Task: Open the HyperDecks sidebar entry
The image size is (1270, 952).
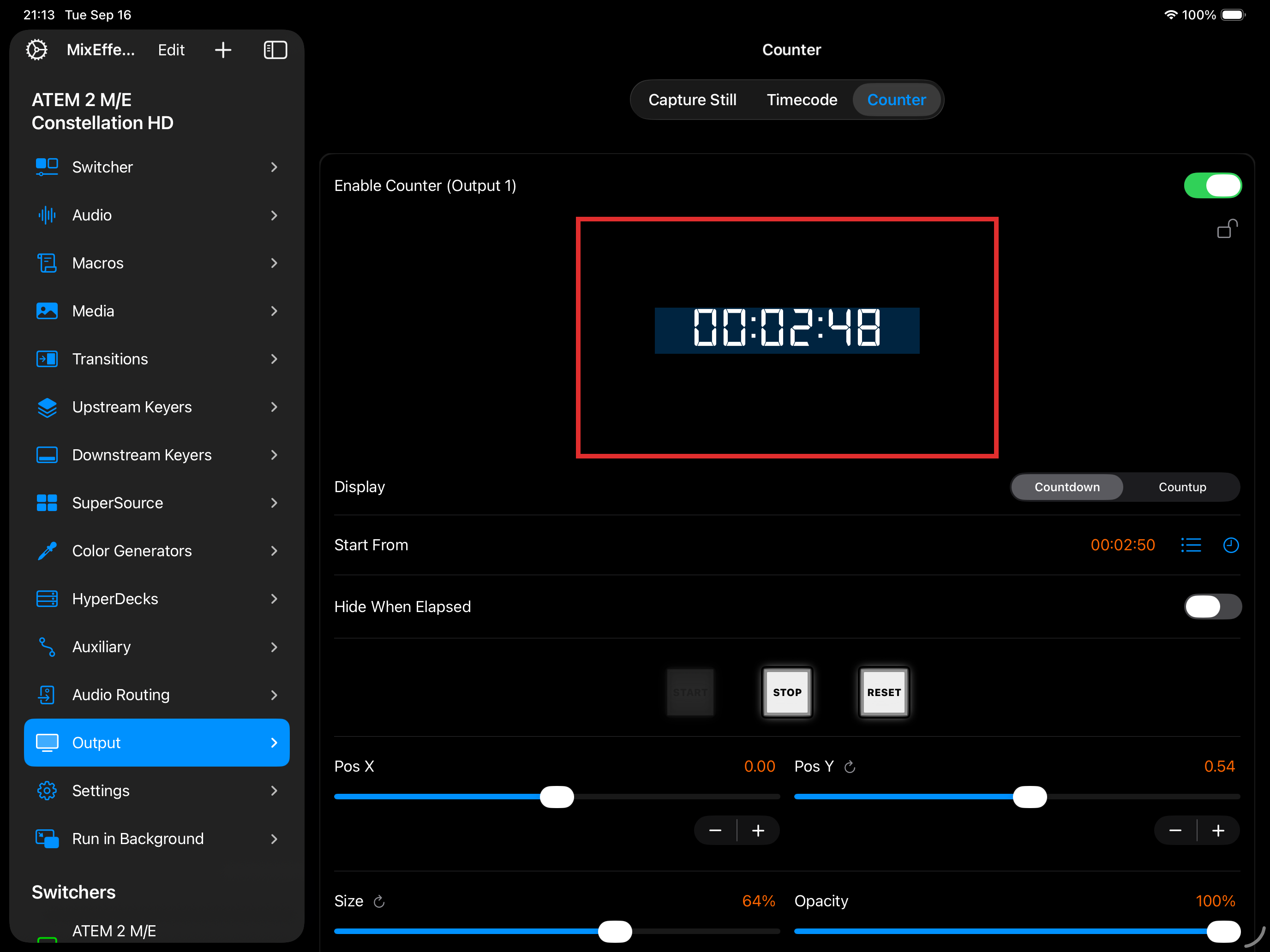Action: tap(156, 599)
